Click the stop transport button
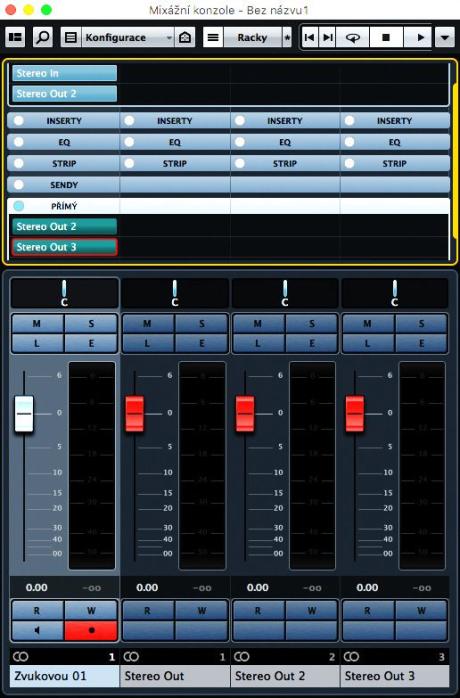 click(386, 37)
